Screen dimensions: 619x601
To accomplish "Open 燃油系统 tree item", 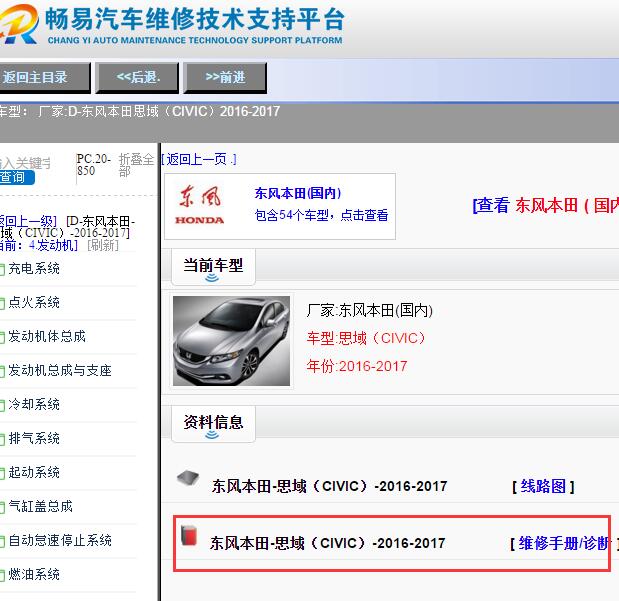I will click(34, 574).
